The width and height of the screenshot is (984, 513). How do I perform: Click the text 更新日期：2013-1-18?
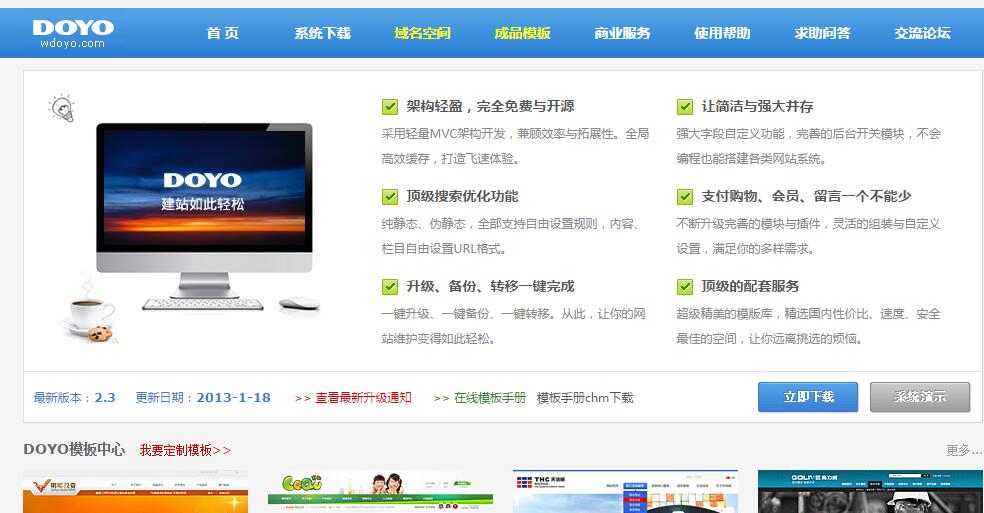(x=203, y=397)
